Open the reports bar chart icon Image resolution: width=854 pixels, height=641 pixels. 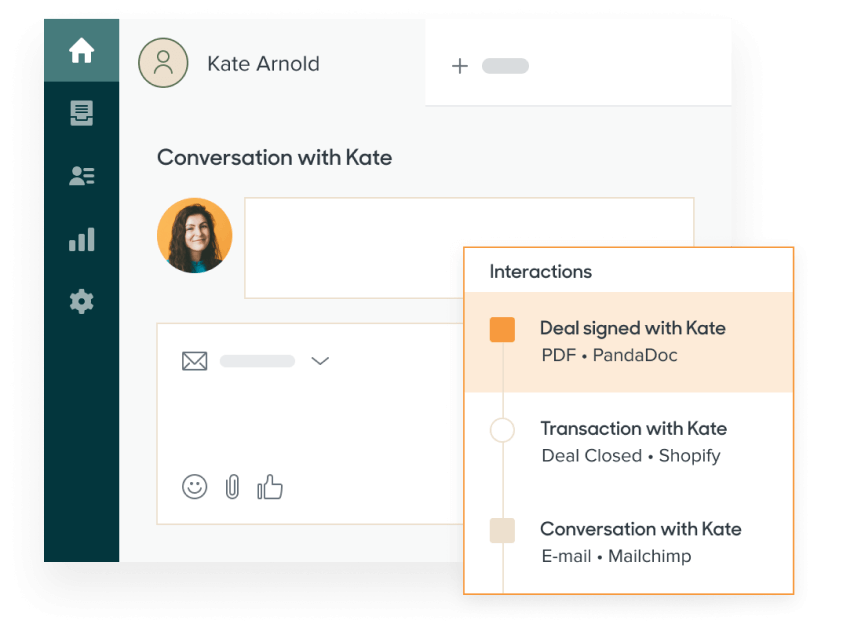(81, 239)
